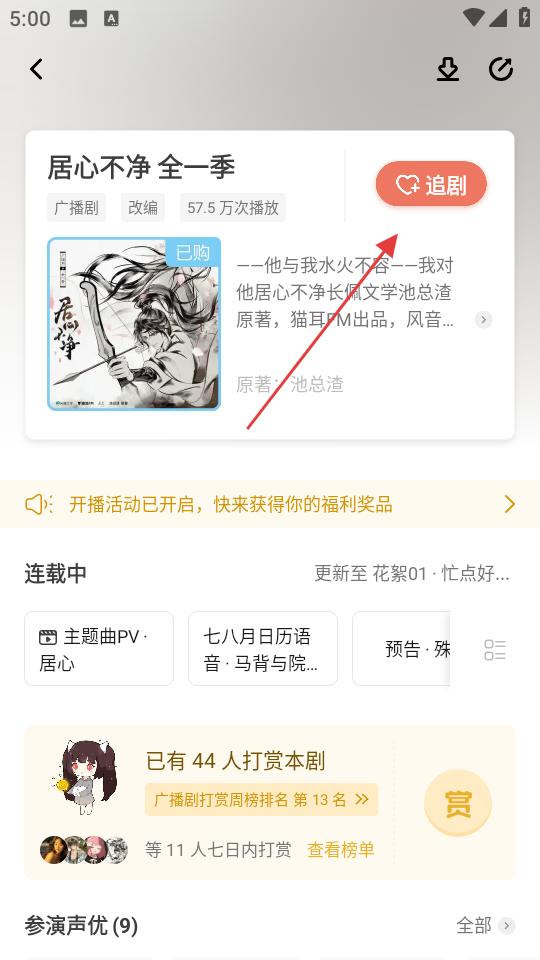Select episode 七八月日历语音
Image resolution: width=540 pixels, height=960 pixels.
click(263, 649)
